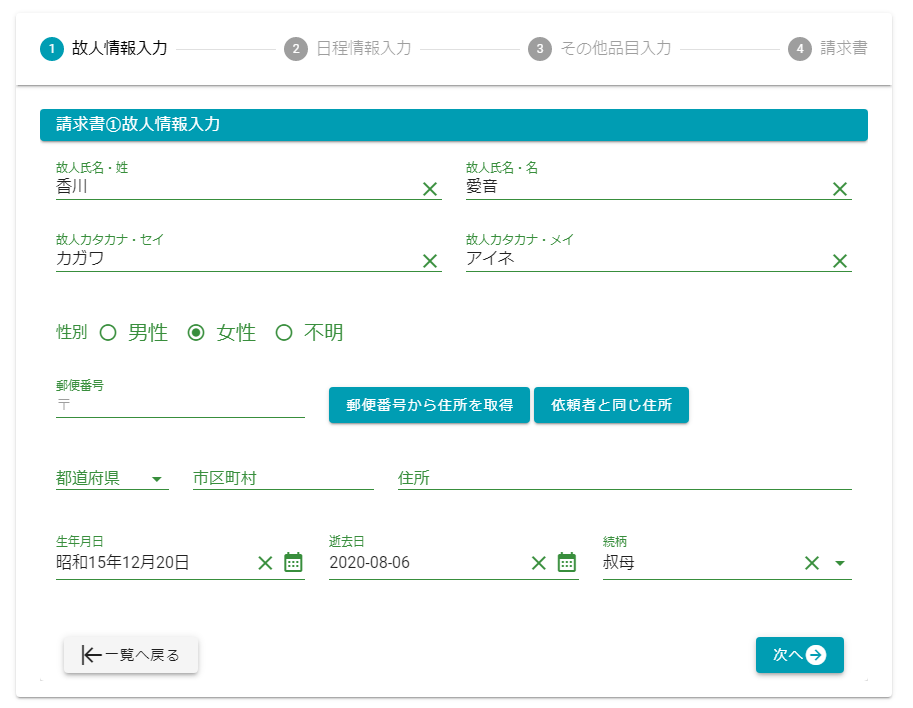This screenshot has width=913, height=708.
Task: Open the calendar picker for 逝去日
Action: tap(567, 562)
